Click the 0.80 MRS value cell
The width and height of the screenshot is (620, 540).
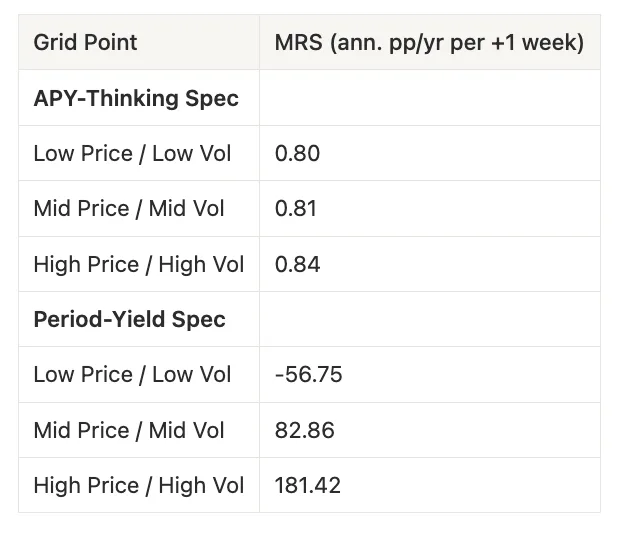click(x=430, y=153)
